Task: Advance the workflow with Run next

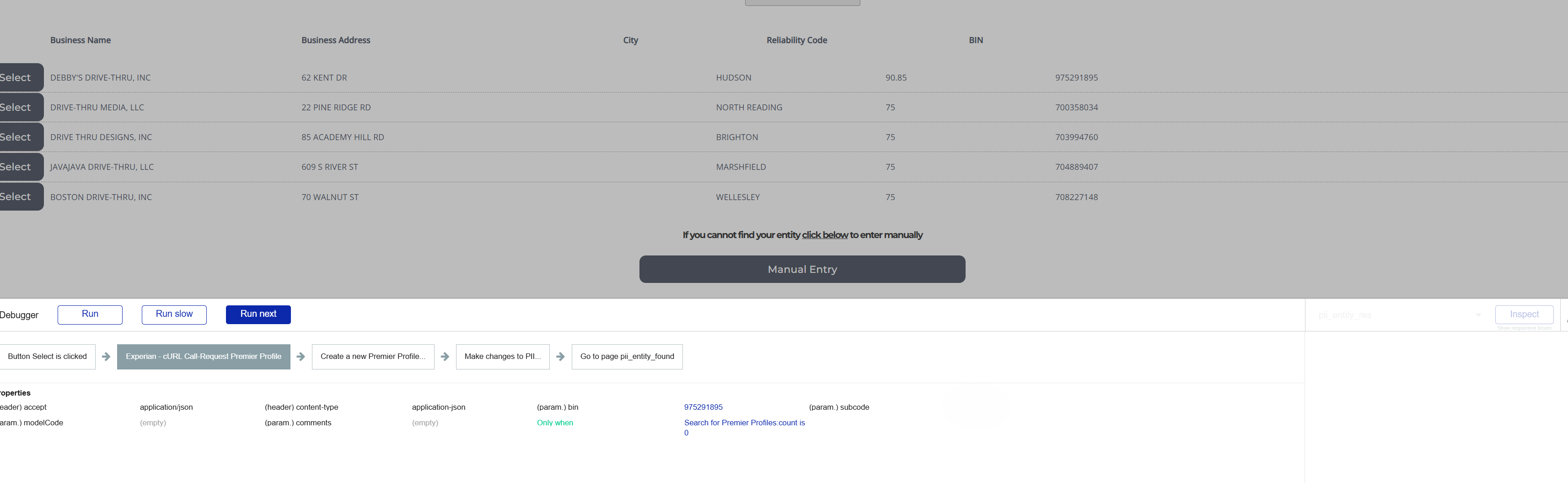Action: tap(258, 314)
